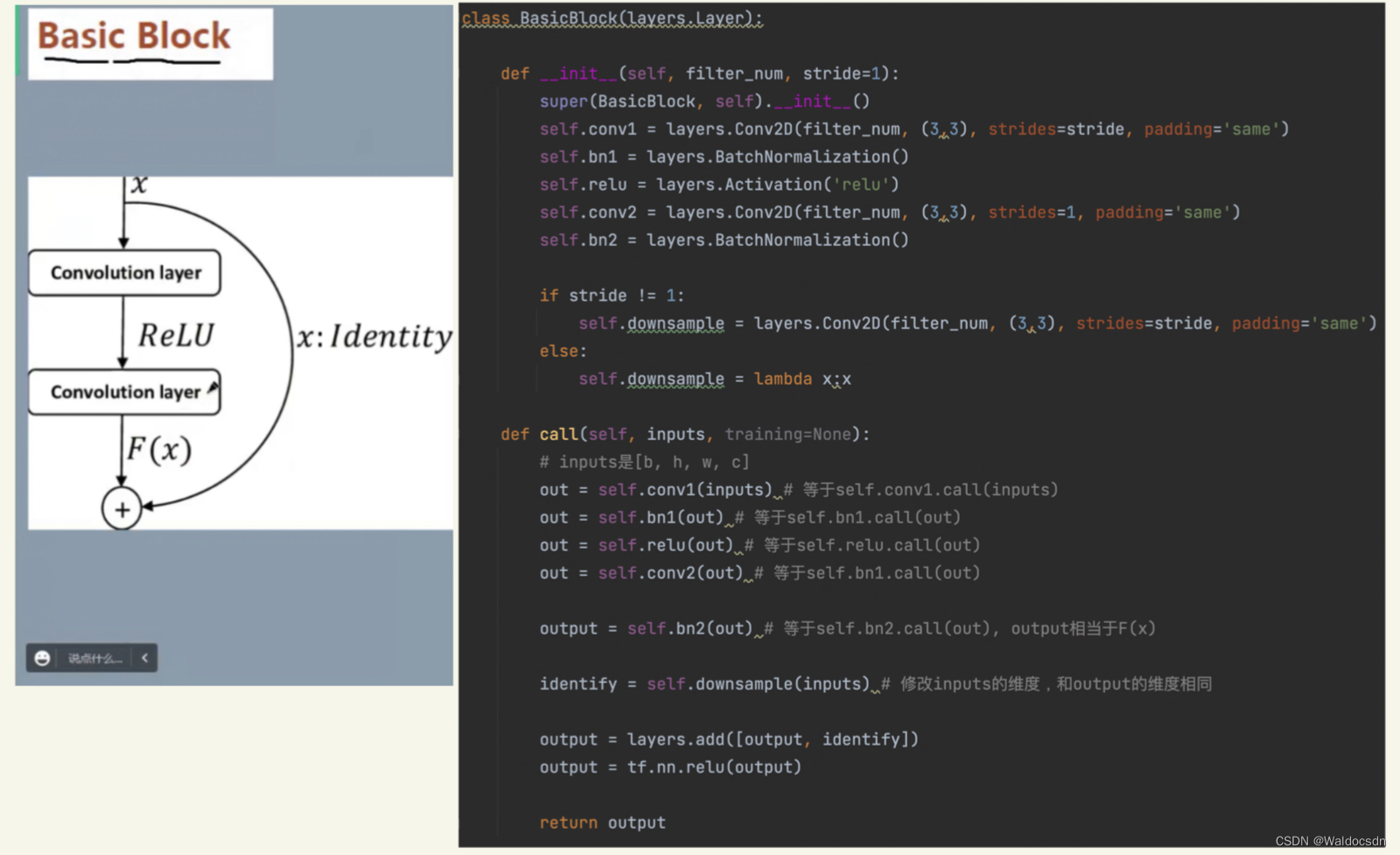
Task: Select the collapse arrow next to the comment bar
Action: tap(145, 658)
